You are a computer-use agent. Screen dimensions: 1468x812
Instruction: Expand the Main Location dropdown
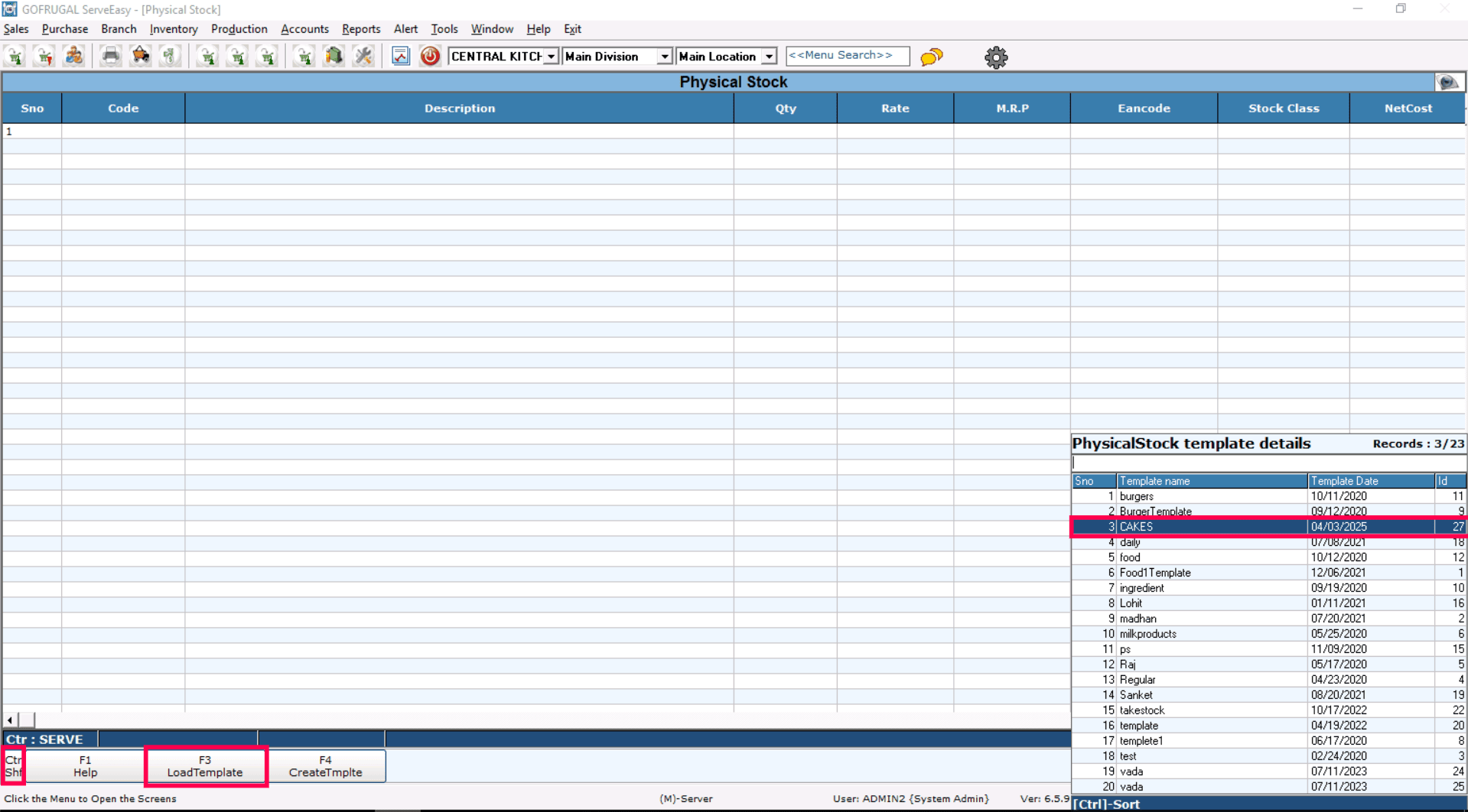769,57
